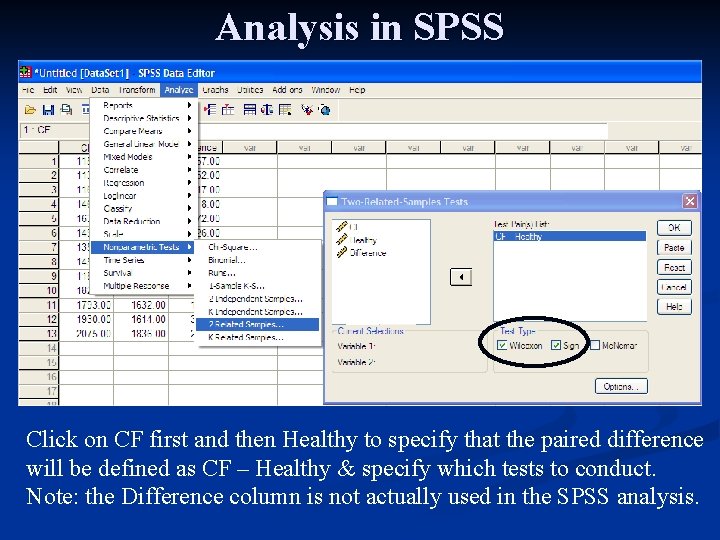This screenshot has height=540, width=720.
Task: Expand the Compare Means submenu arrow
Action: [x=189, y=131]
